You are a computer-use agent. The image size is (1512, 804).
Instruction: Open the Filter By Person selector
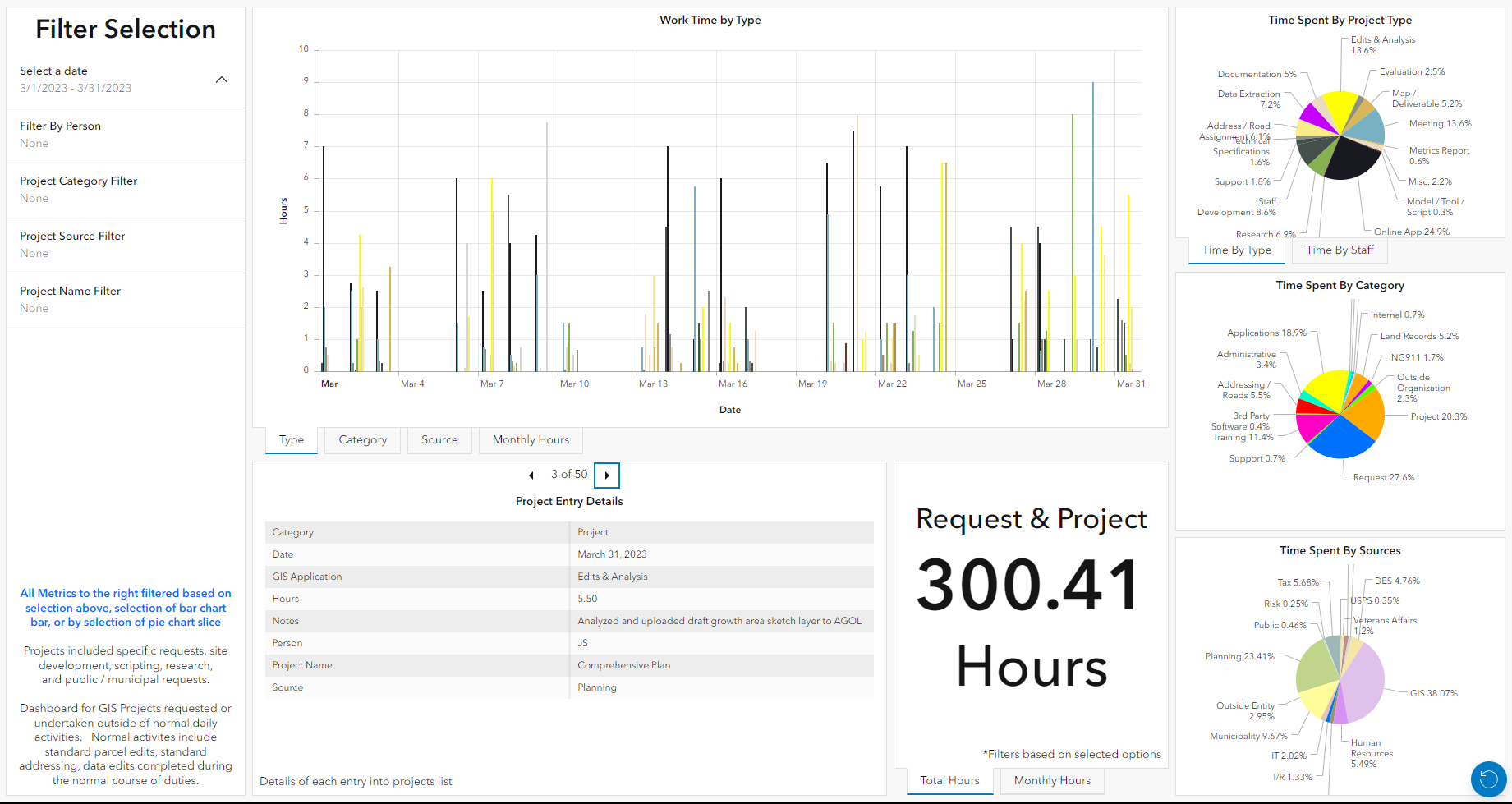pyautogui.click(x=125, y=135)
